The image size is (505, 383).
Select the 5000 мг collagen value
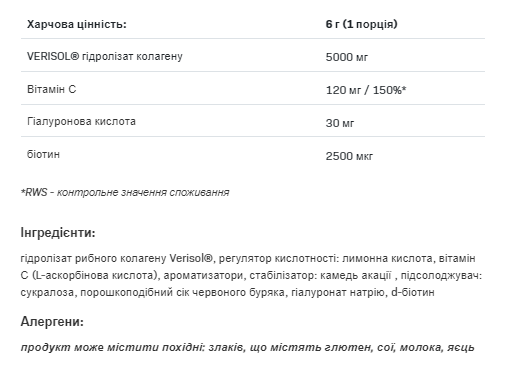click(x=347, y=57)
